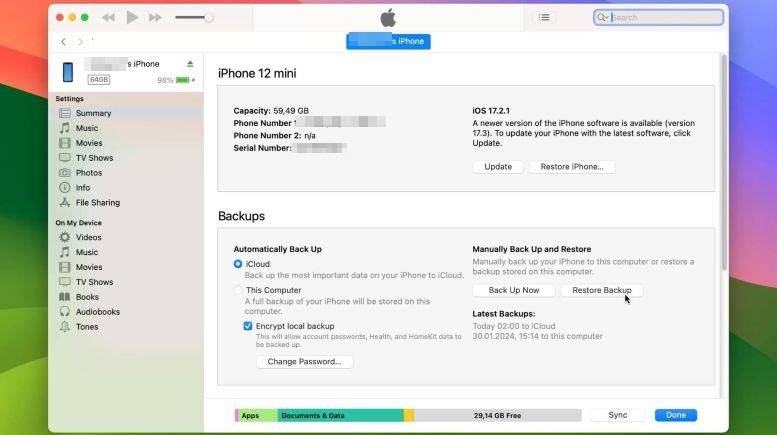Click the Back Up Now button
This screenshot has height=435, width=777.
click(x=513, y=290)
